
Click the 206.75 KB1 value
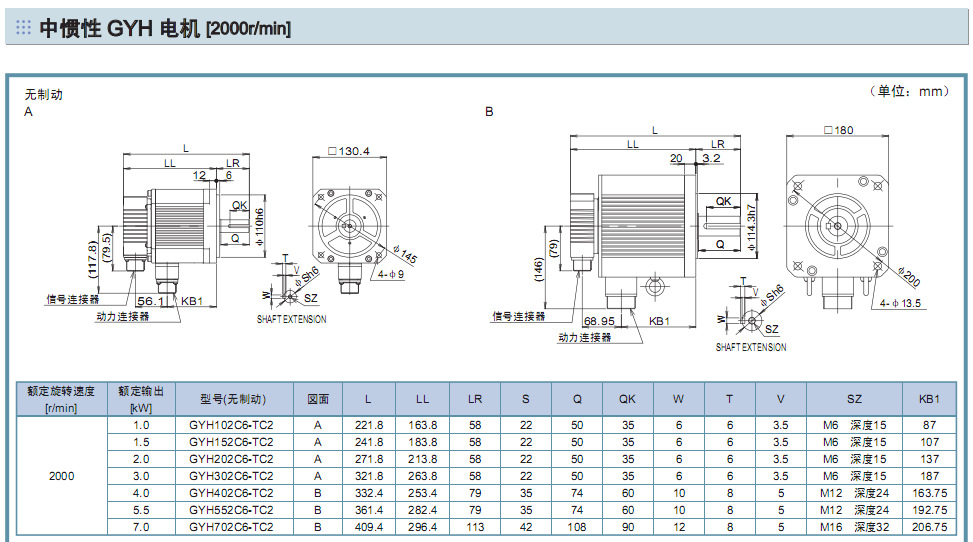929,527
